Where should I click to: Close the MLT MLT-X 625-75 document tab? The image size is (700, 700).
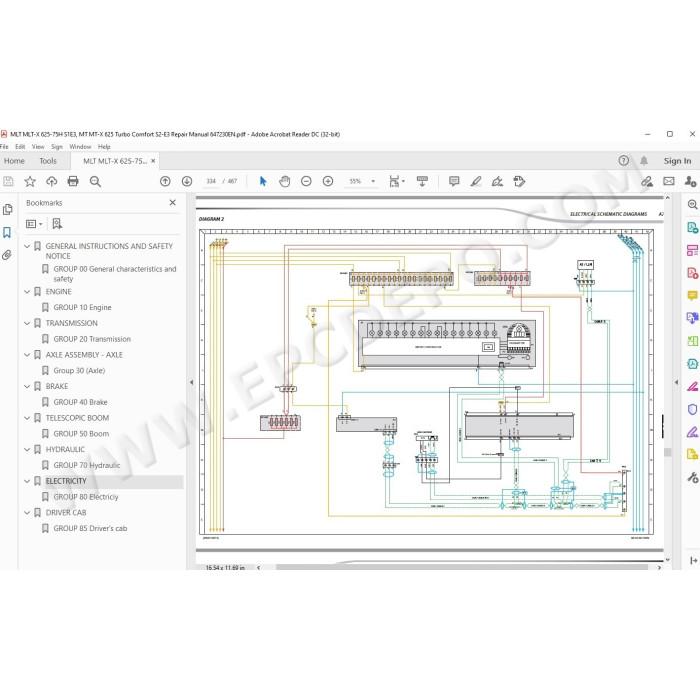click(x=153, y=161)
